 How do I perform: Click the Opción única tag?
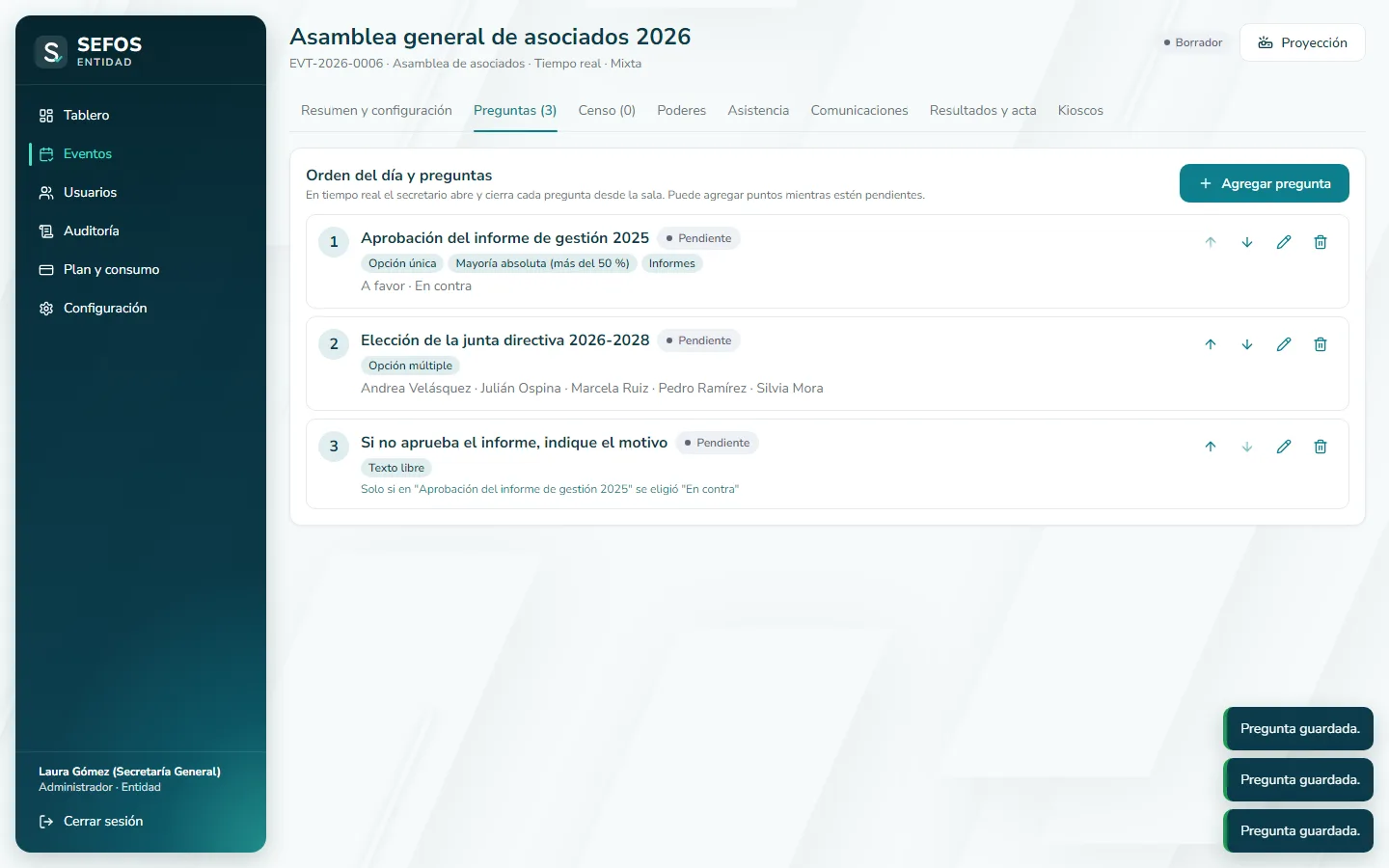coord(402,263)
